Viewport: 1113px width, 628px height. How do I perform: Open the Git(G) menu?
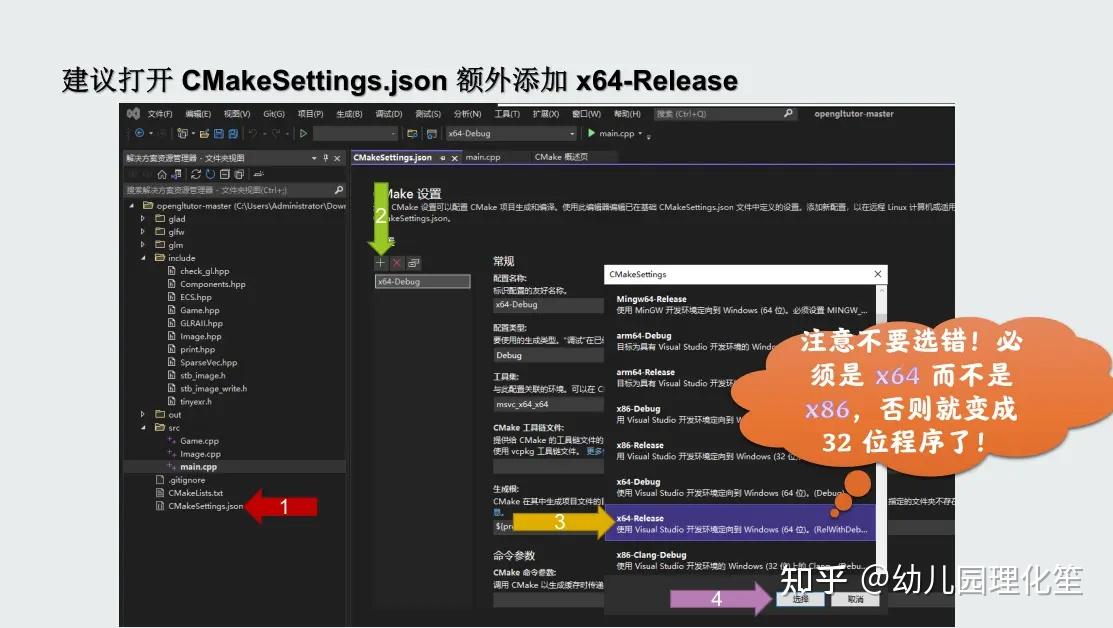pyautogui.click(x=274, y=113)
